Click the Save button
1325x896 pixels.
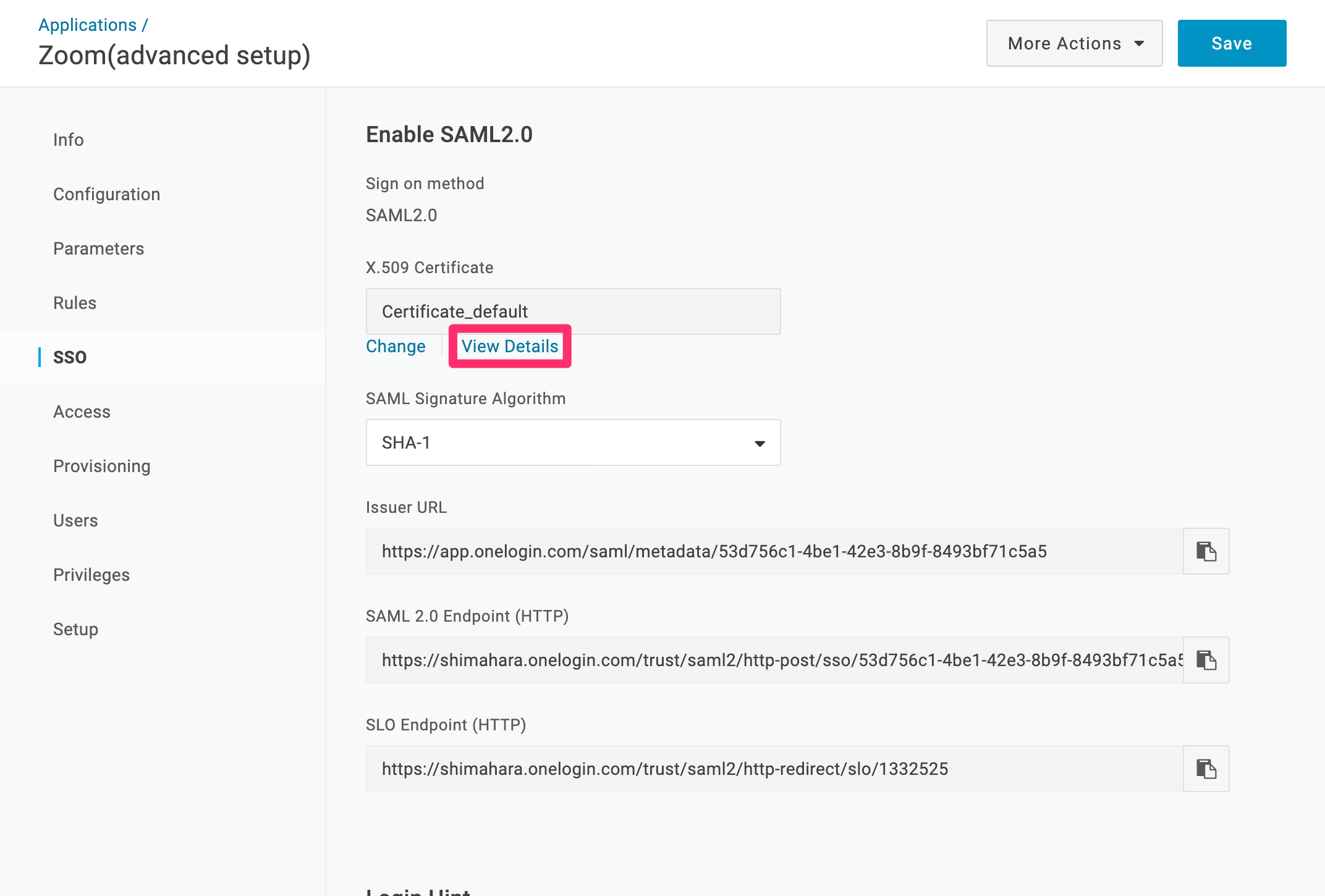[1232, 43]
